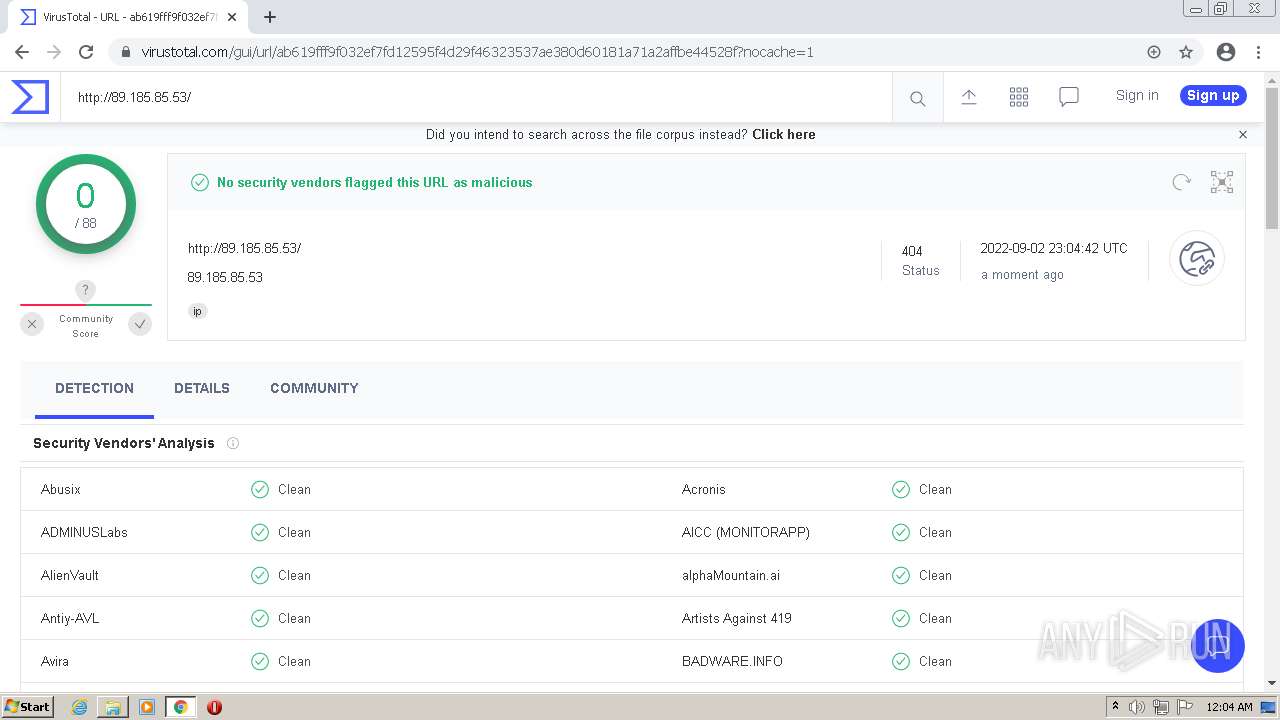The width and height of the screenshot is (1280, 720).
Task: Click the install/add icon in address bar
Action: pos(1154,52)
